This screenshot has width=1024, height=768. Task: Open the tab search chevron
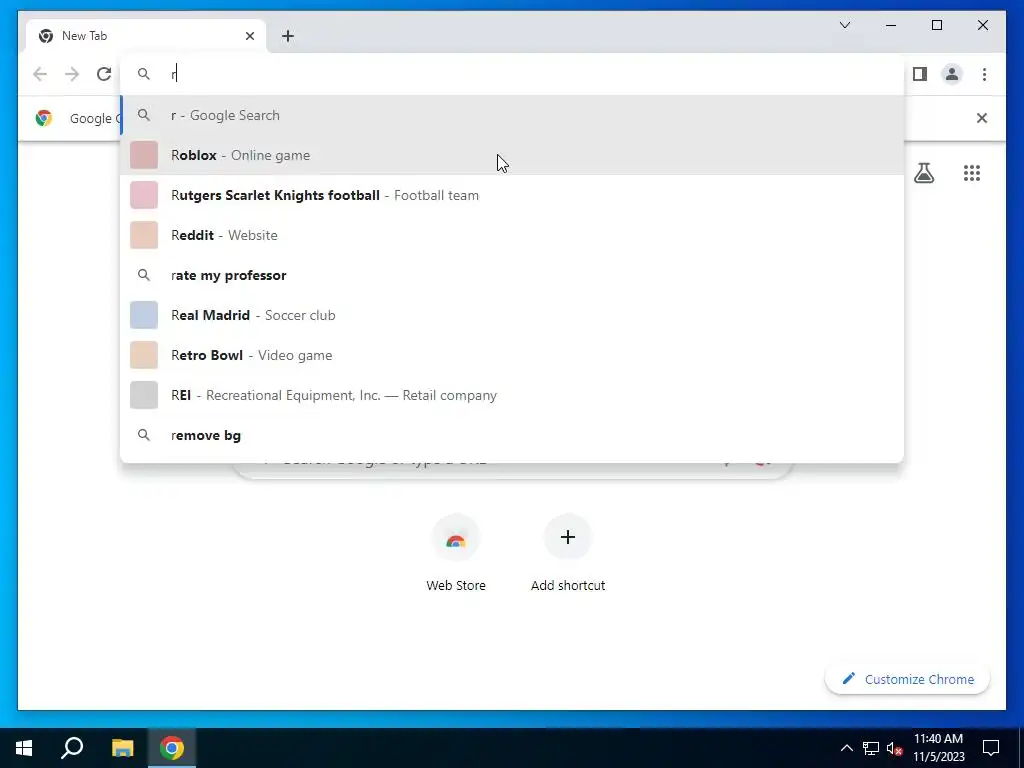[844, 25]
